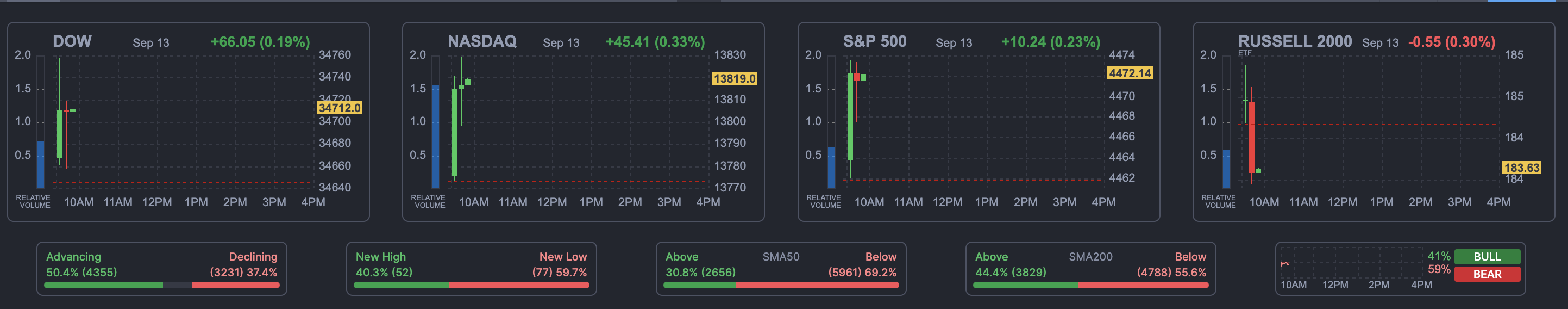Click the SMA50 label
This screenshot has width=1568, height=309.
[x=781, y=257]
